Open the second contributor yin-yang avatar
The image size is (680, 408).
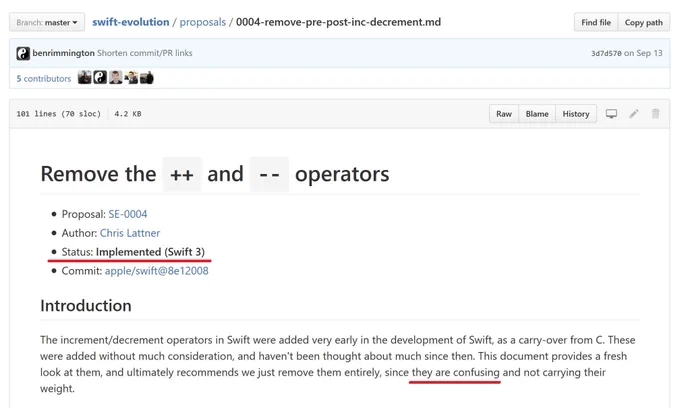point(100,77)
